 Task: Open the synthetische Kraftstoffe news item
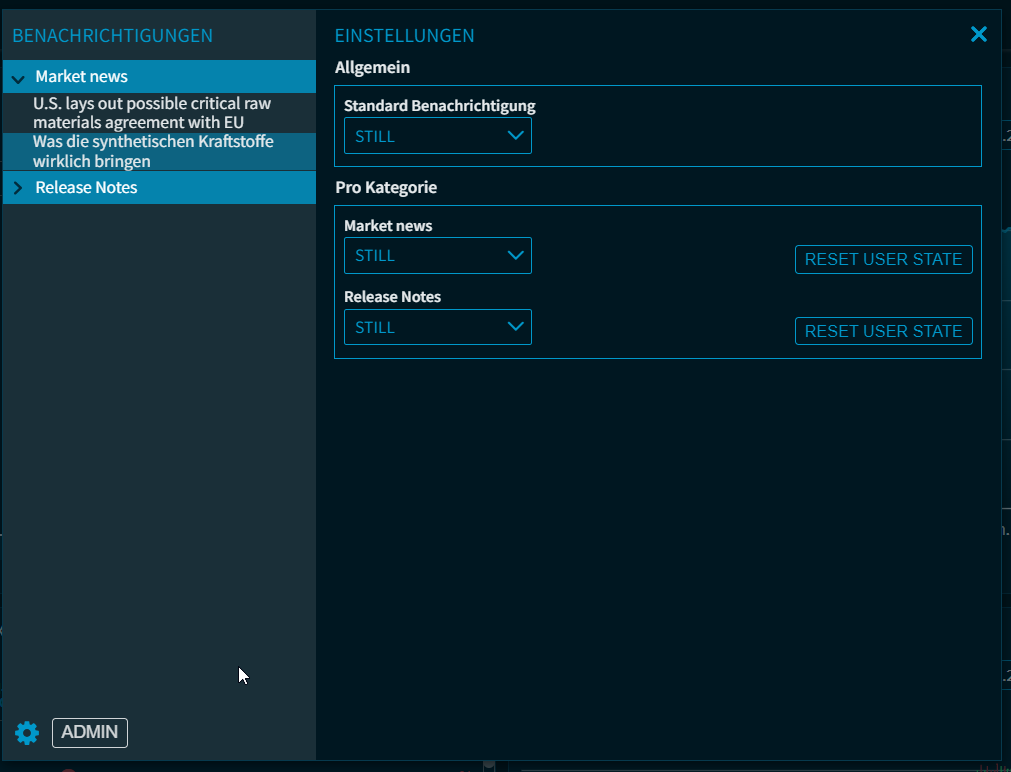tap(153, 151)
